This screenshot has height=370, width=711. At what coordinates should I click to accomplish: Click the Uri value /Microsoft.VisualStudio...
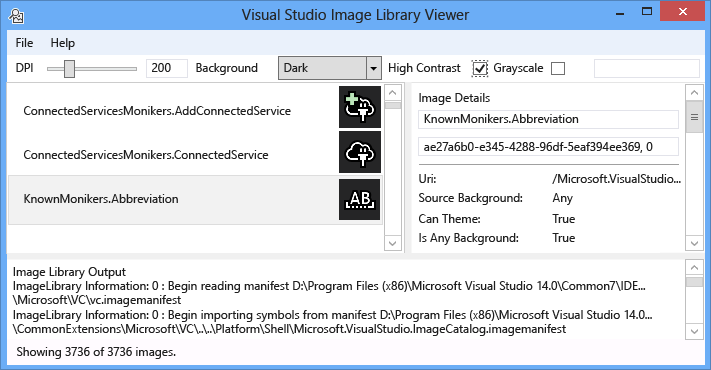616,179
